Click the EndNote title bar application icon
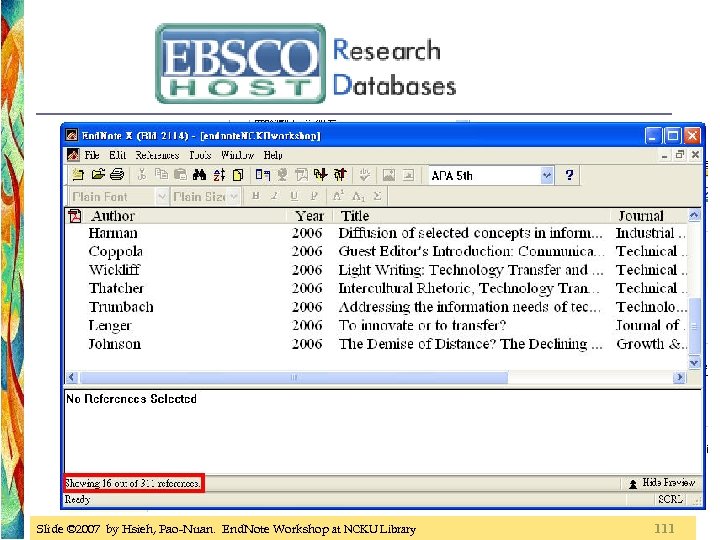Viewport: 720px width, 540px height. 72,135
